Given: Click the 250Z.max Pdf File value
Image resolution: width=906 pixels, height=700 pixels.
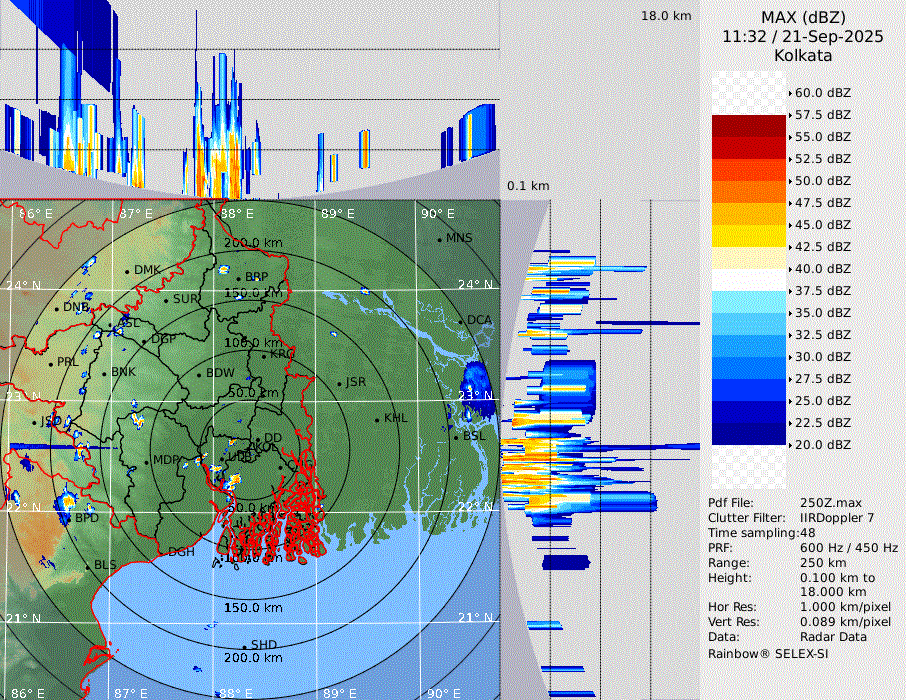Looking at the screenshot, I should click(832, 503).
